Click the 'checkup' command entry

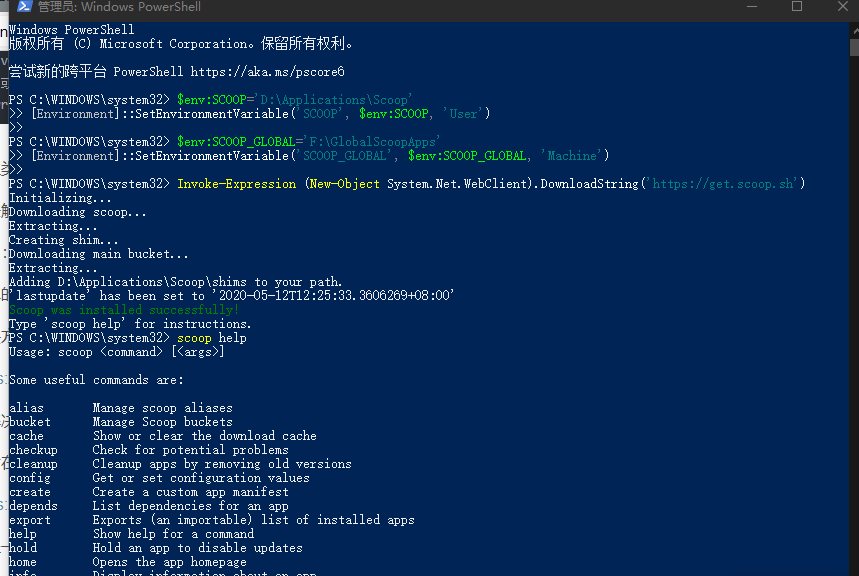[x=32, y=449]
